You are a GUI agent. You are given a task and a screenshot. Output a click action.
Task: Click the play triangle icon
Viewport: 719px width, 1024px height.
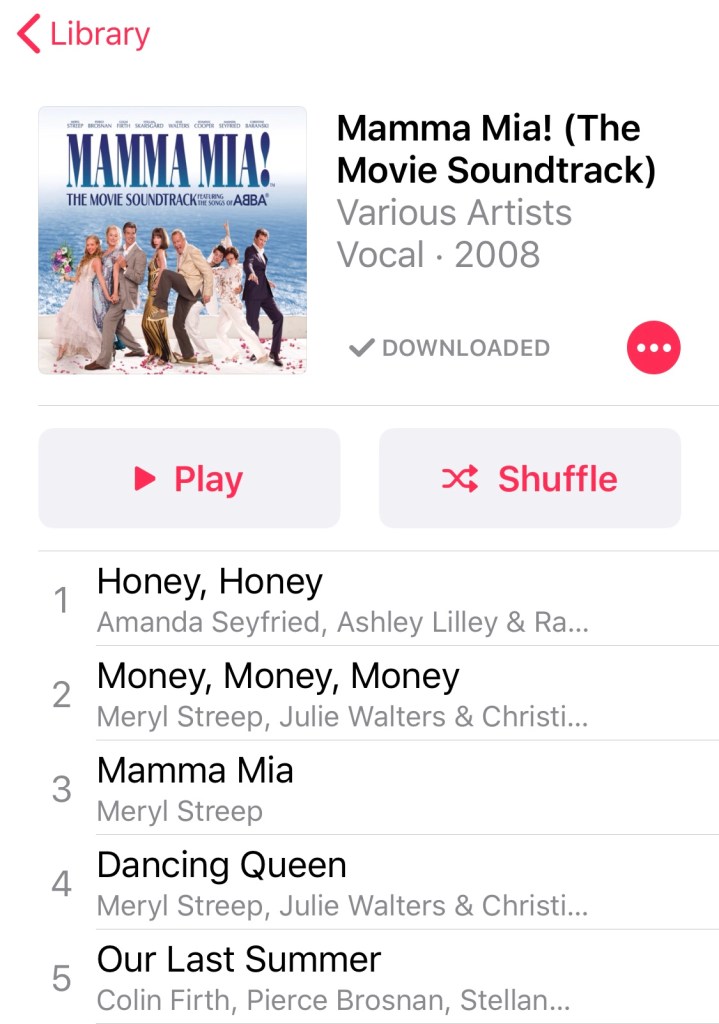(x=144, y=478)
